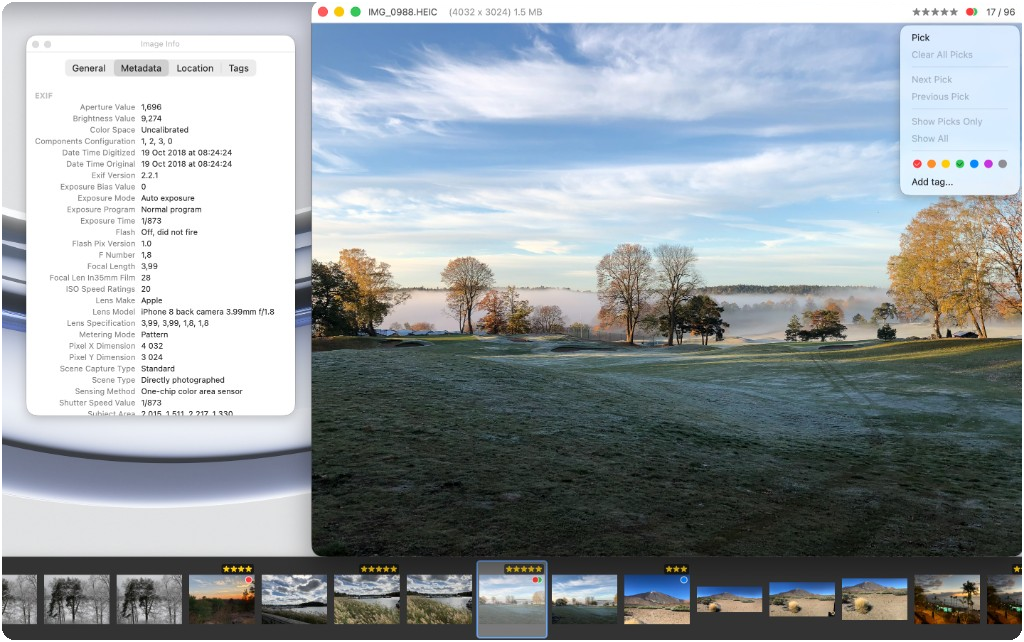Click the Sensing Method value text

pos(191,391)
